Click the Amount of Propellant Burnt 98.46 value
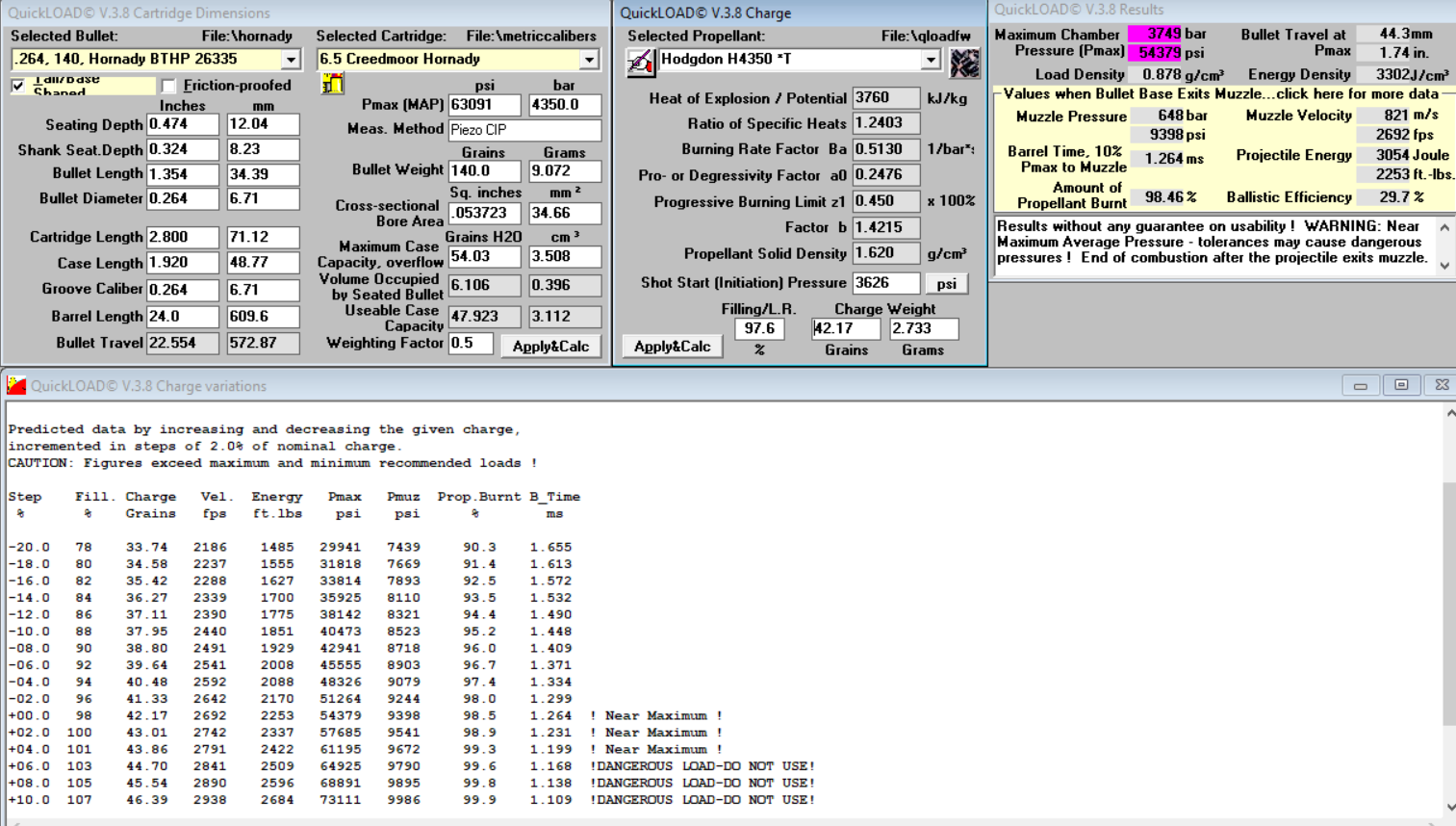1456x826 pixels. coord(1157,197)
